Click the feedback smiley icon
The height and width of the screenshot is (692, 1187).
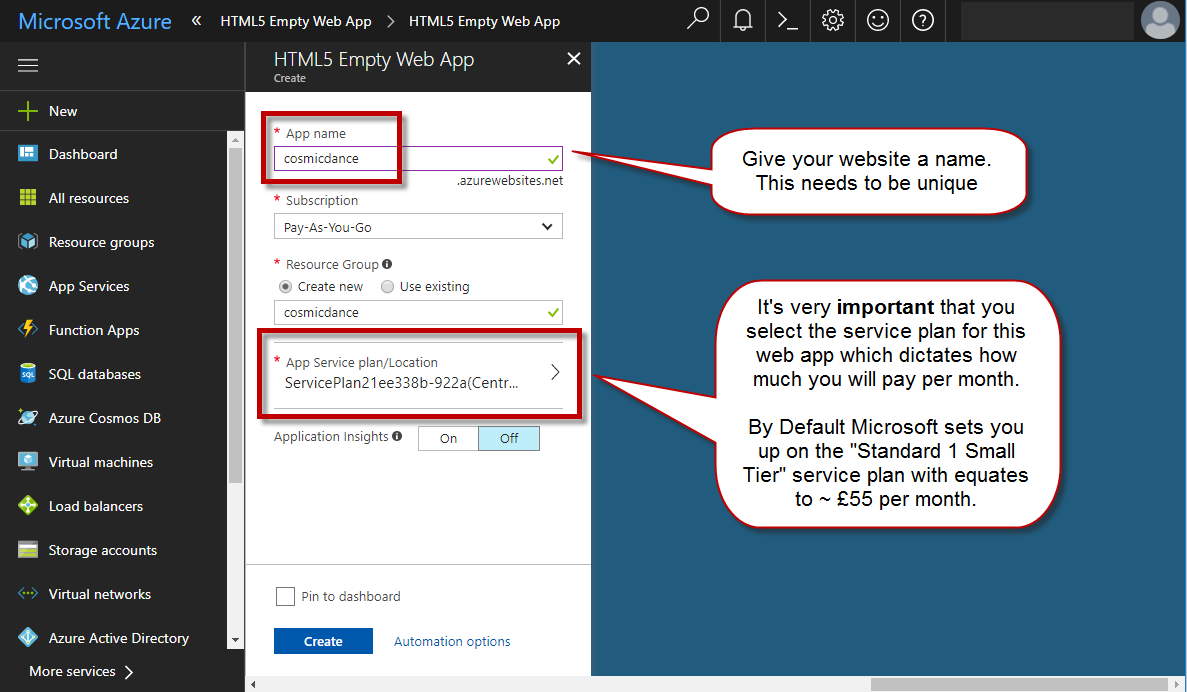[x=877, y=20]
